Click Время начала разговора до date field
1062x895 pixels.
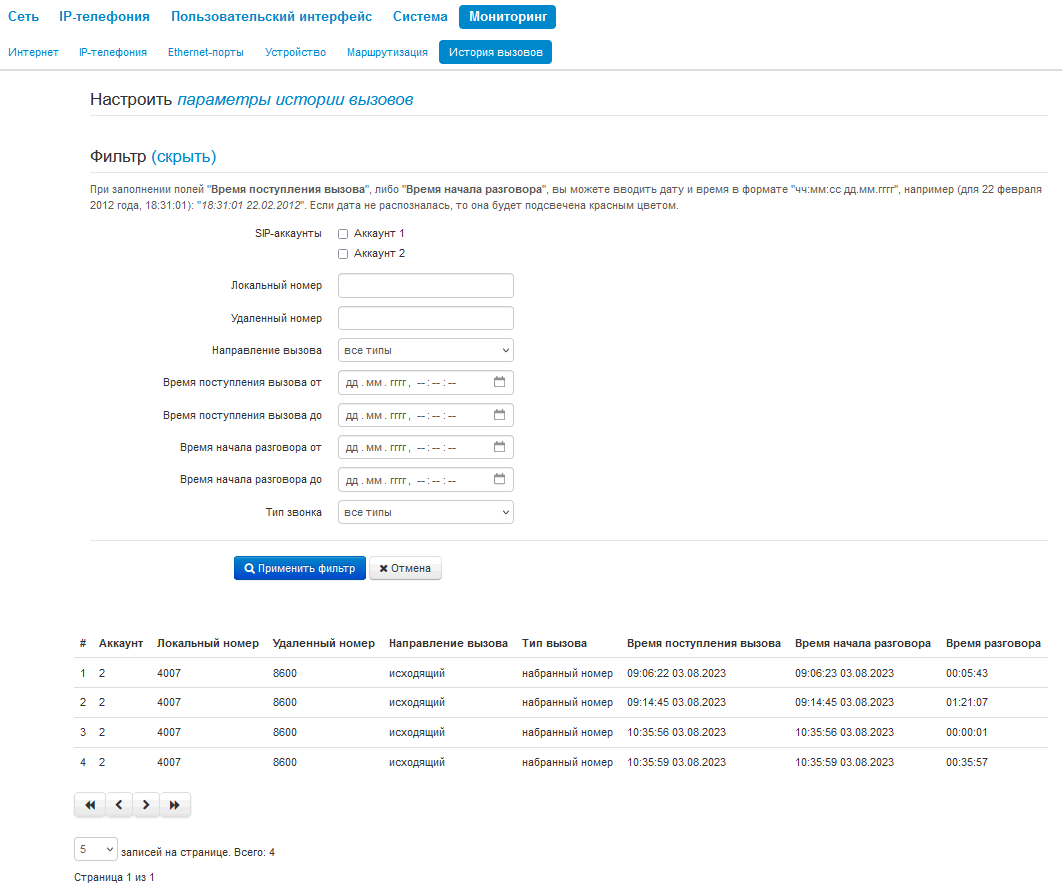[x=425, y=479]
